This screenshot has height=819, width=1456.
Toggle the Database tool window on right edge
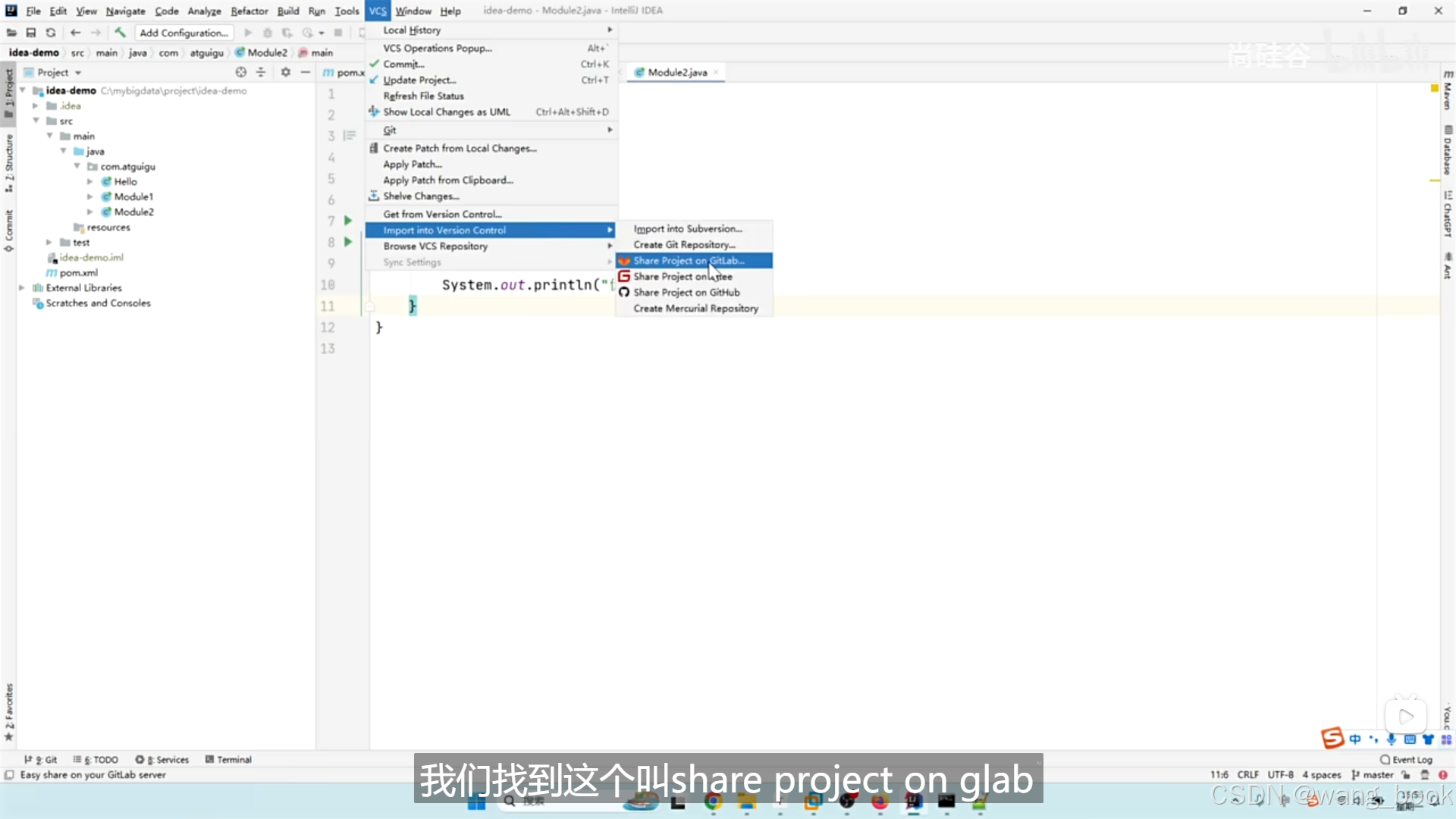click(1448, 150)
